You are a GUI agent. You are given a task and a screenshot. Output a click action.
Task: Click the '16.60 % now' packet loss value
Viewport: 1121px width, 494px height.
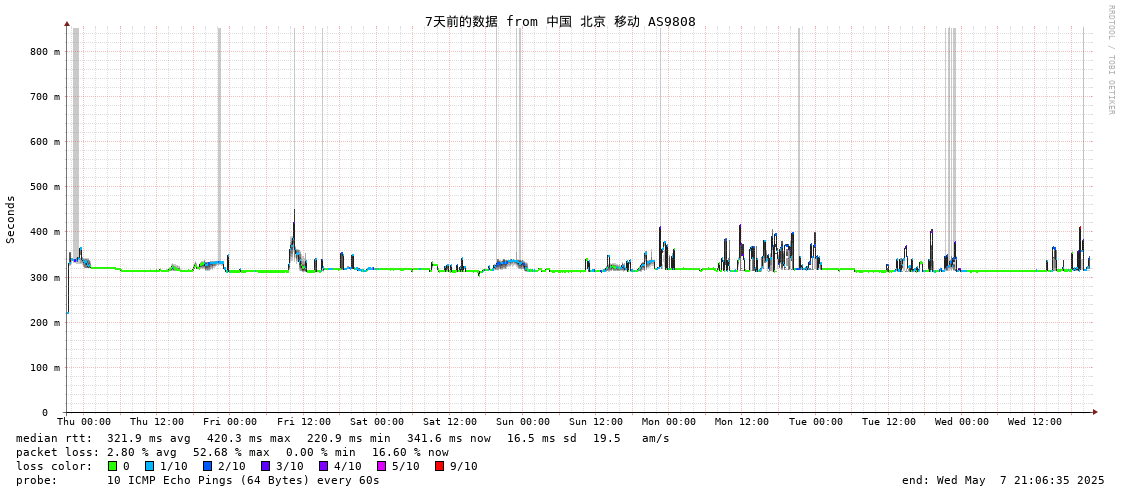coord(410,453)
